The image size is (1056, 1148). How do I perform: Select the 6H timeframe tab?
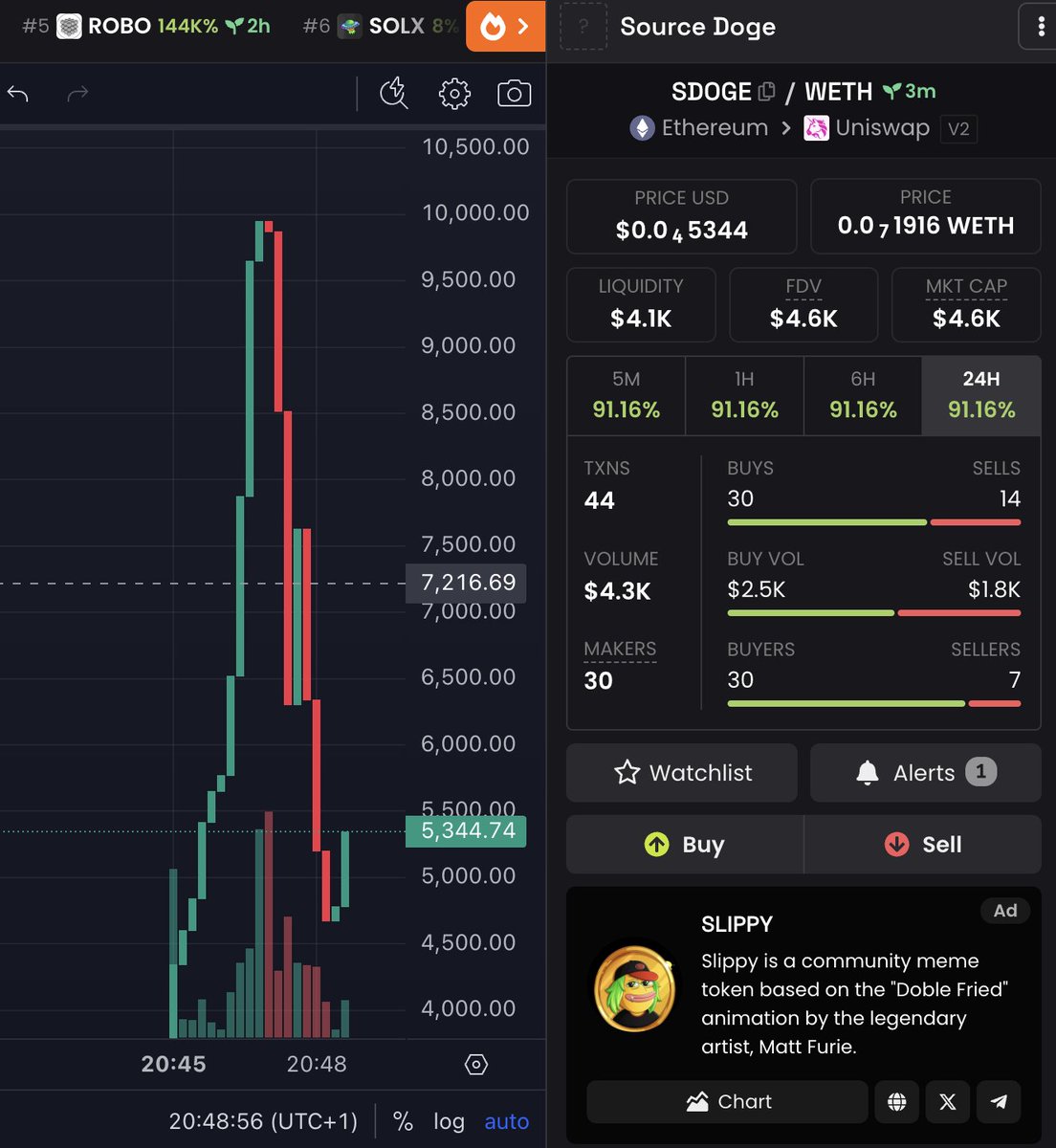863,395
